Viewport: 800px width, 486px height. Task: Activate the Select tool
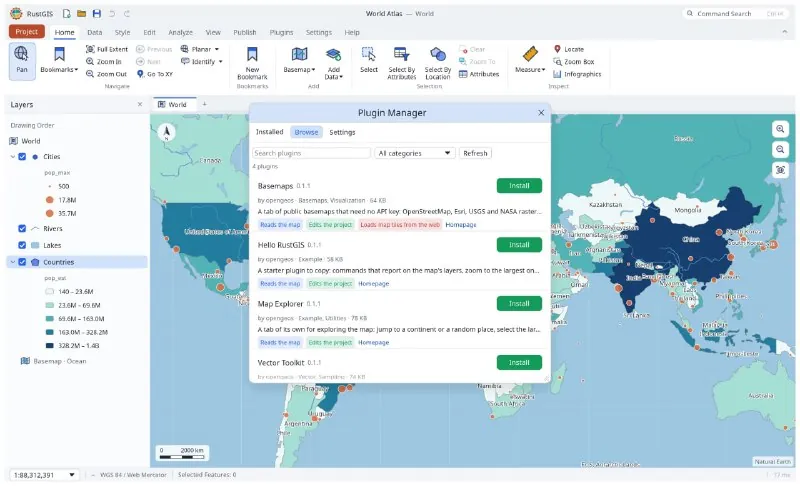tap(368, 60)
